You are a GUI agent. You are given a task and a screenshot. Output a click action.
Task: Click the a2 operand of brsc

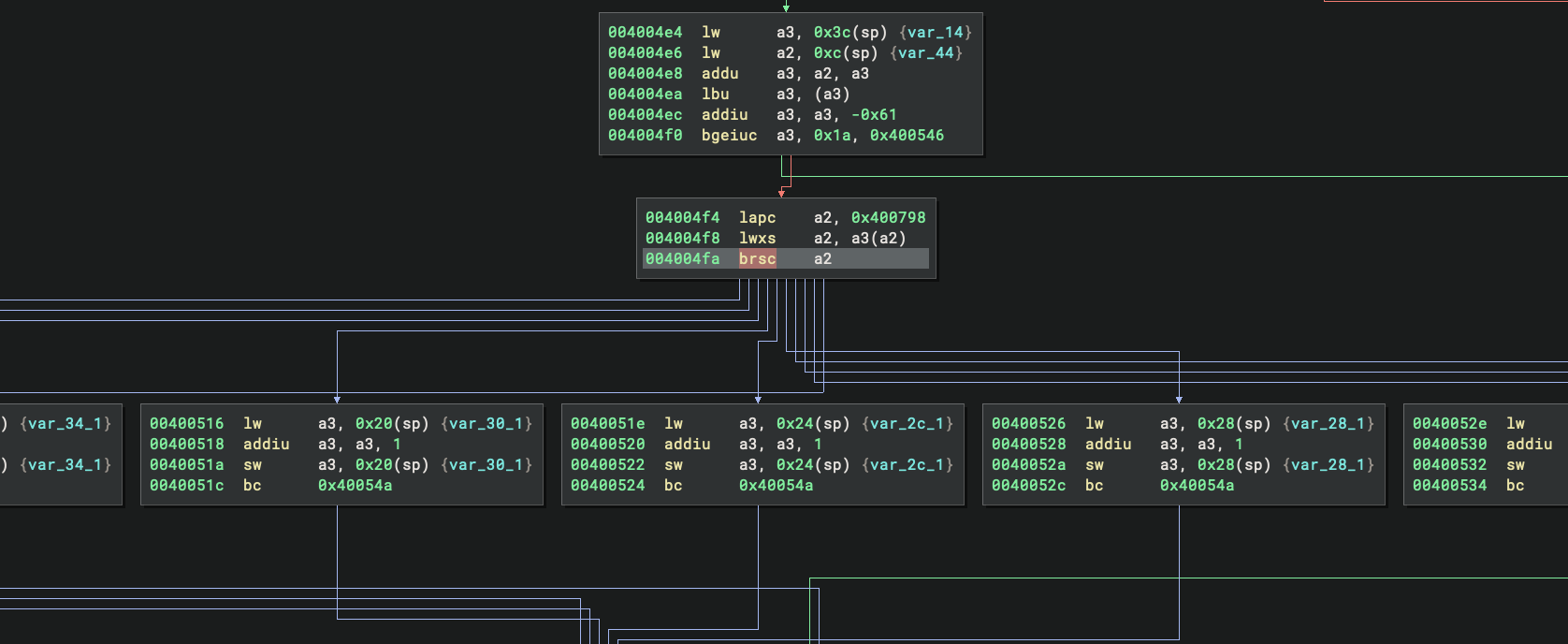[823, 259]
